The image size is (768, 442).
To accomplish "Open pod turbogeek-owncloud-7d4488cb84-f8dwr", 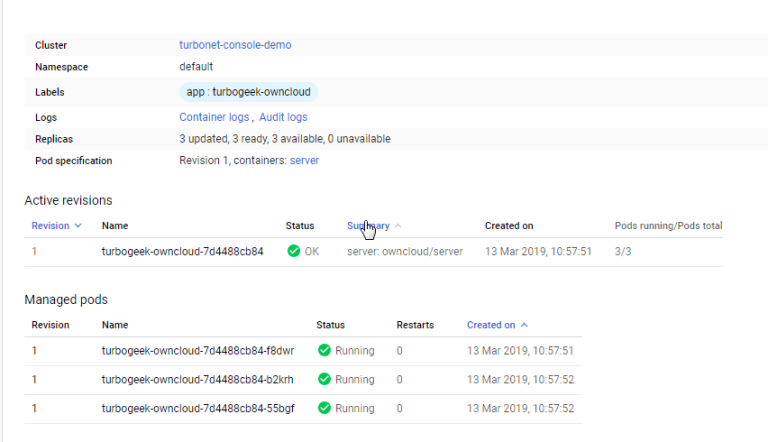I will 198,350.
